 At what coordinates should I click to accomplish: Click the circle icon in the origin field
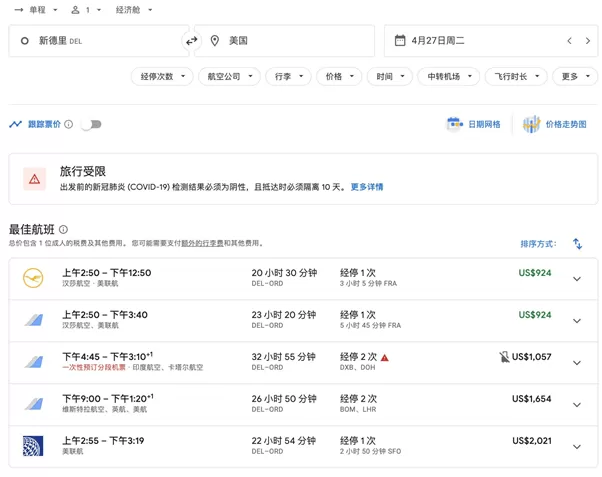(25, 41)
